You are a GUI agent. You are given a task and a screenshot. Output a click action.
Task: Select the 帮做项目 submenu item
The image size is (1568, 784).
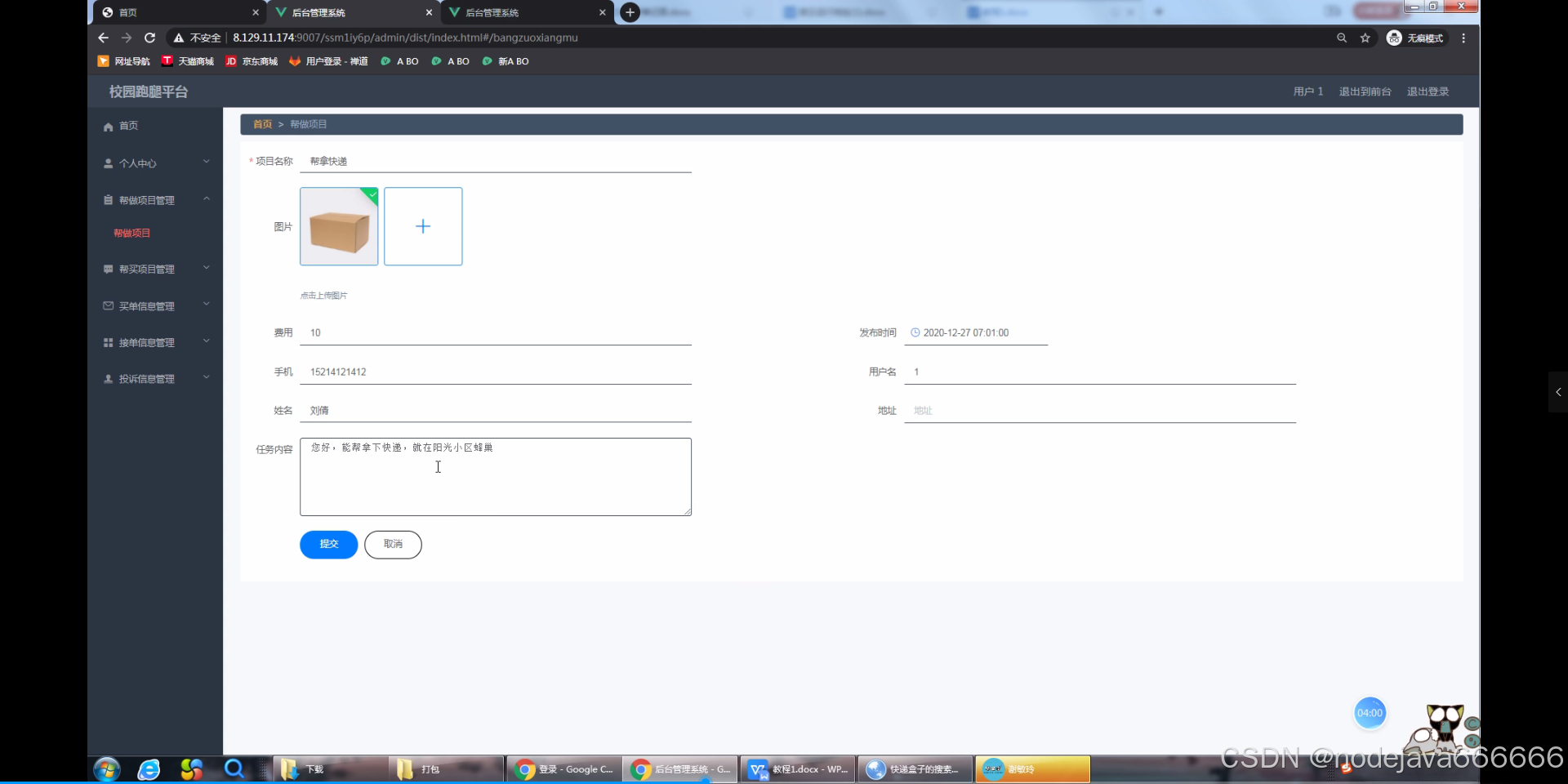coord(131,234)
